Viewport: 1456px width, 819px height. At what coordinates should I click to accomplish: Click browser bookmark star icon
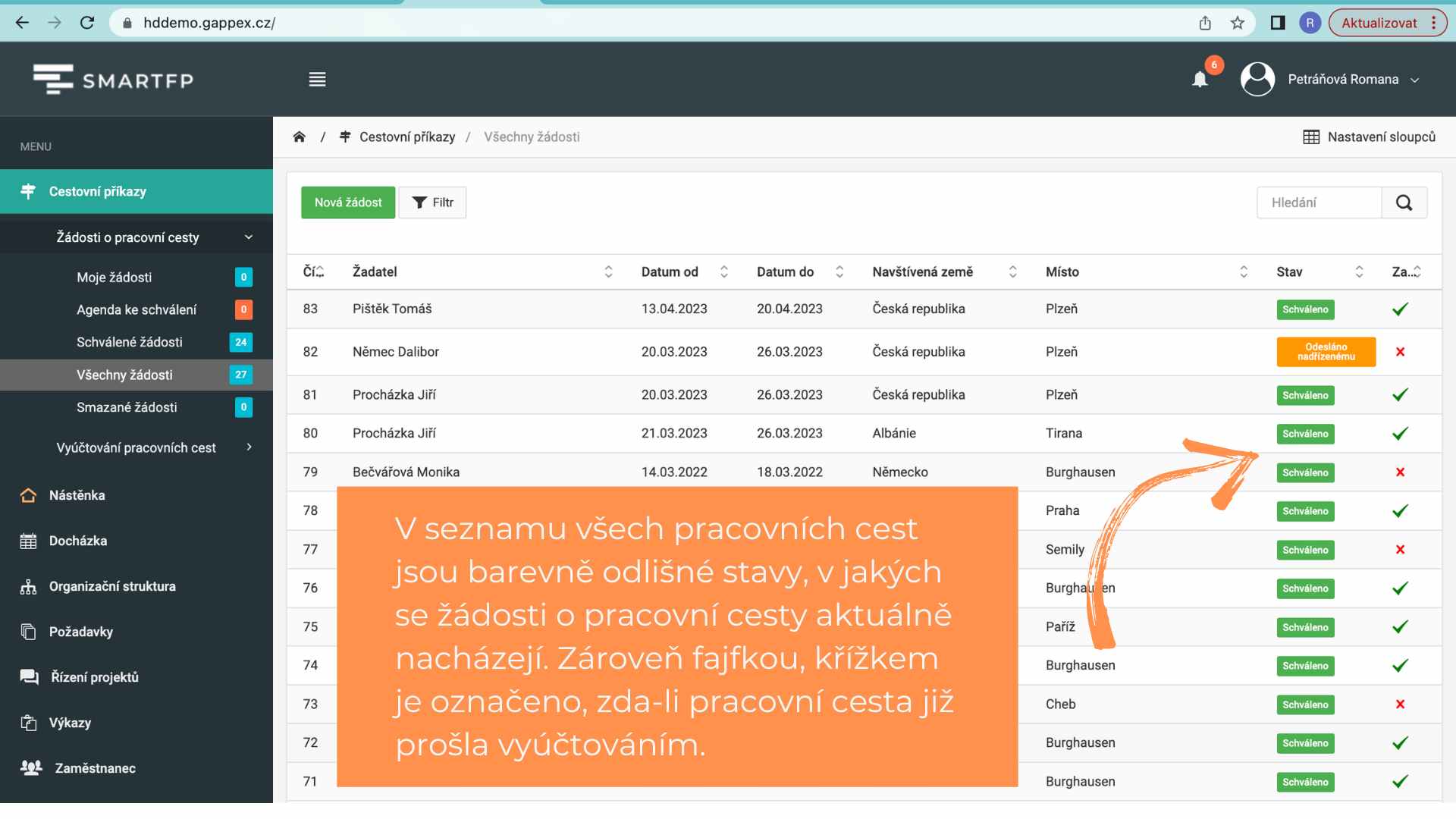click(x=1238, y=23)
